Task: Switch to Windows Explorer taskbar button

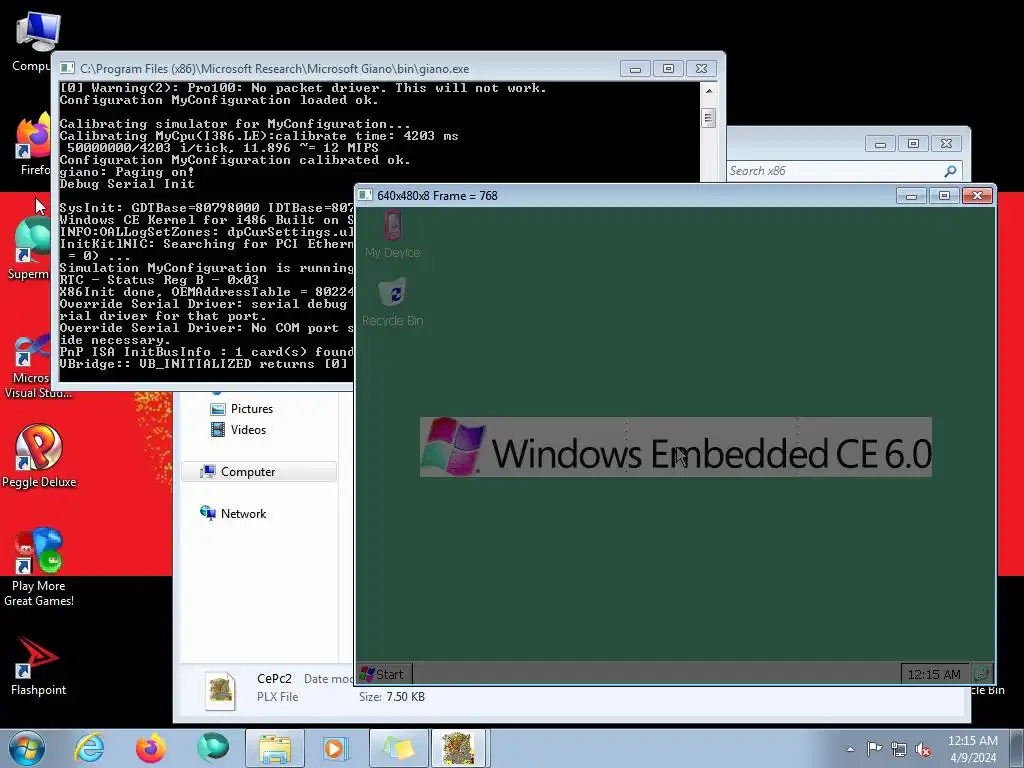Action: pyautogui.click(x=275, y=748)
